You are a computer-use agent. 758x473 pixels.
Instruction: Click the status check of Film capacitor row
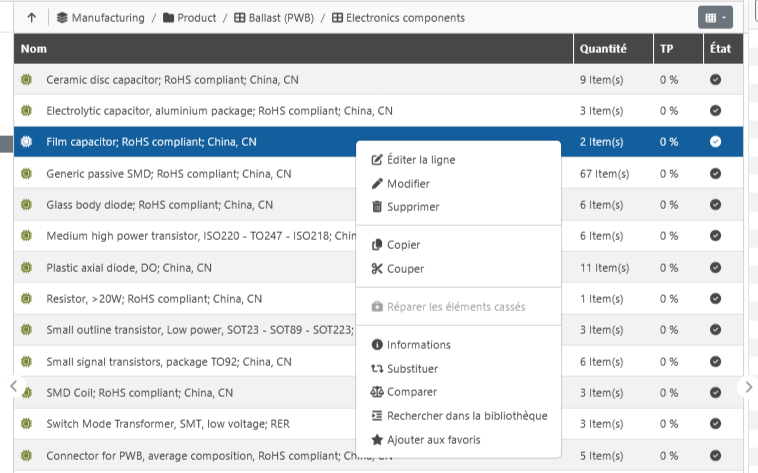pyautogui.click(x=715, y=142)
